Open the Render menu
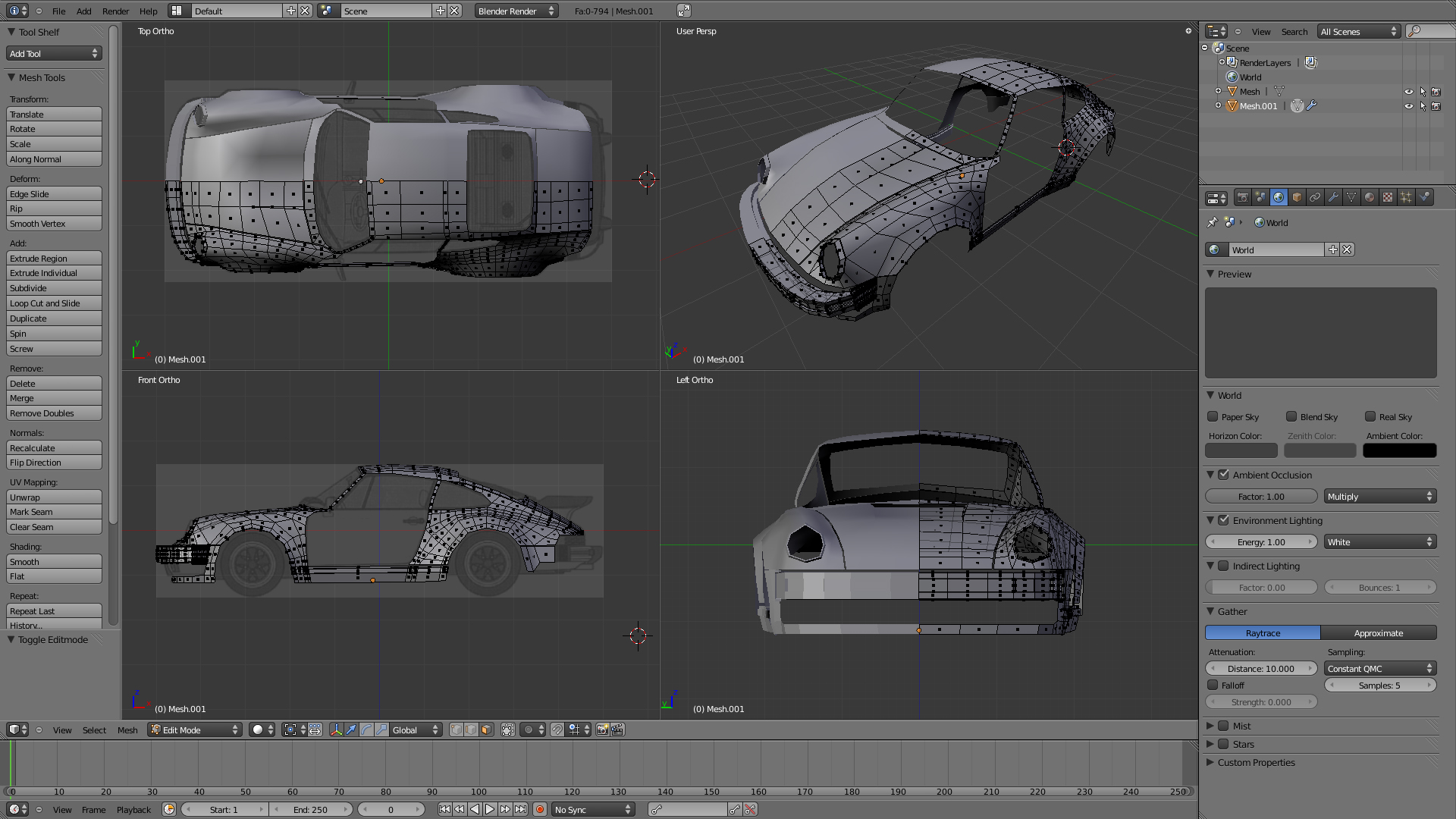The height and width of the screenshot is (819, 1456). click(x=115, y=11)
